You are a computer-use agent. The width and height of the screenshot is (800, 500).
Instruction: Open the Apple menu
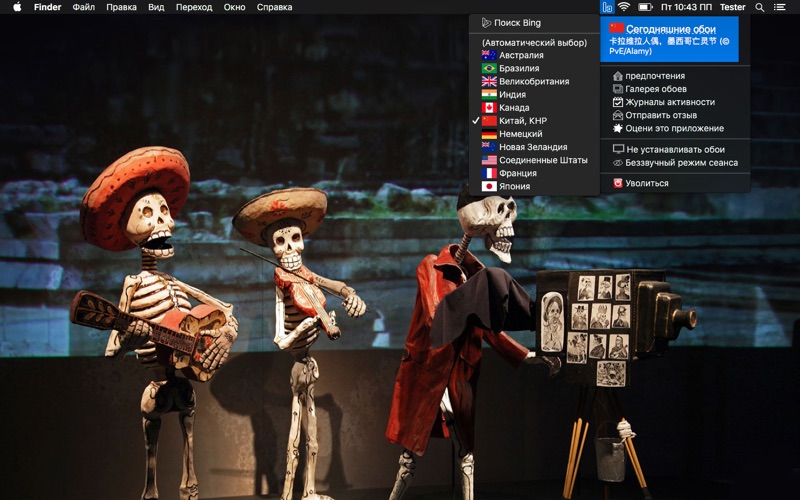point(17,7)
